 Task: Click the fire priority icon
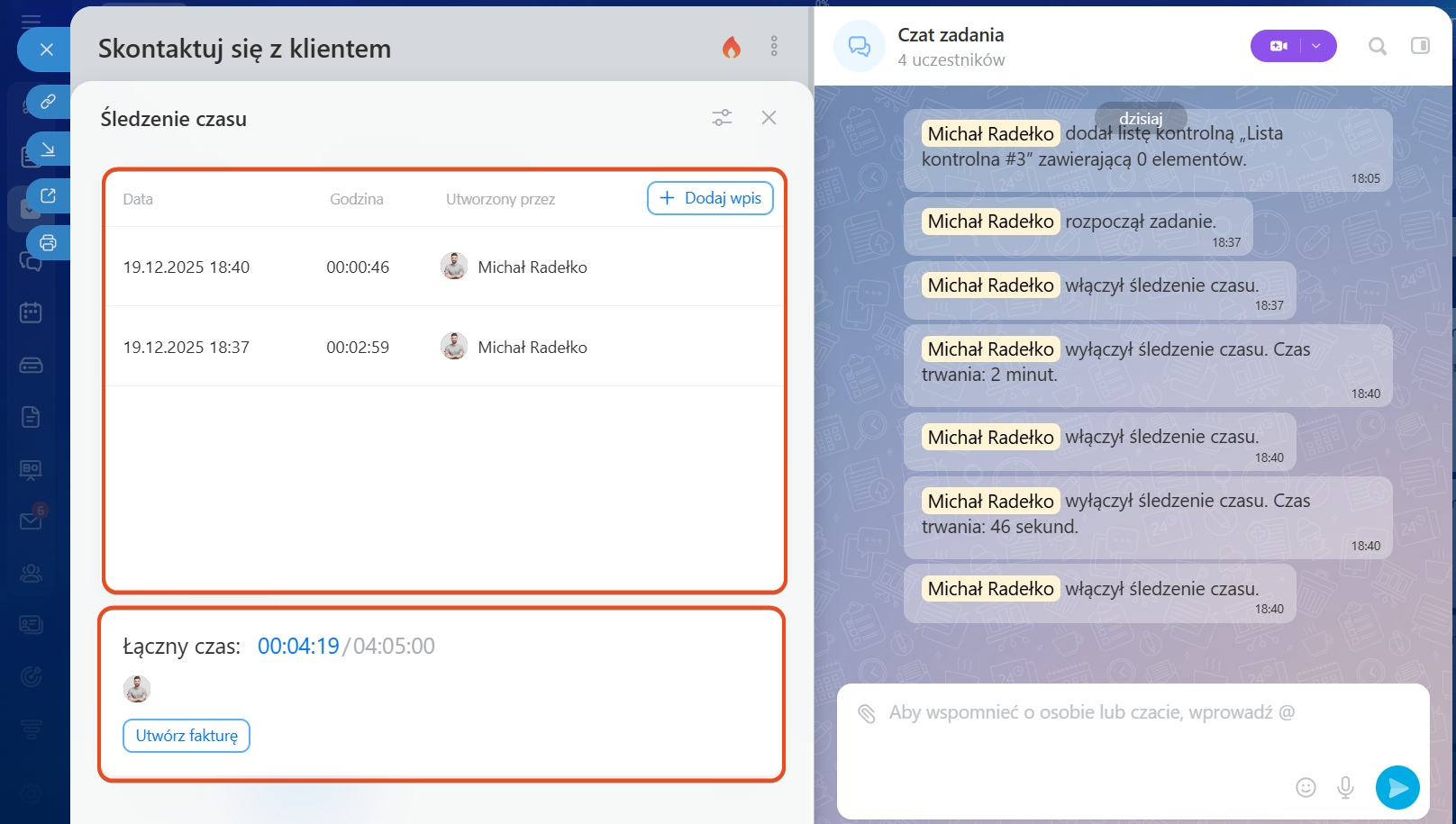(731, 48)
